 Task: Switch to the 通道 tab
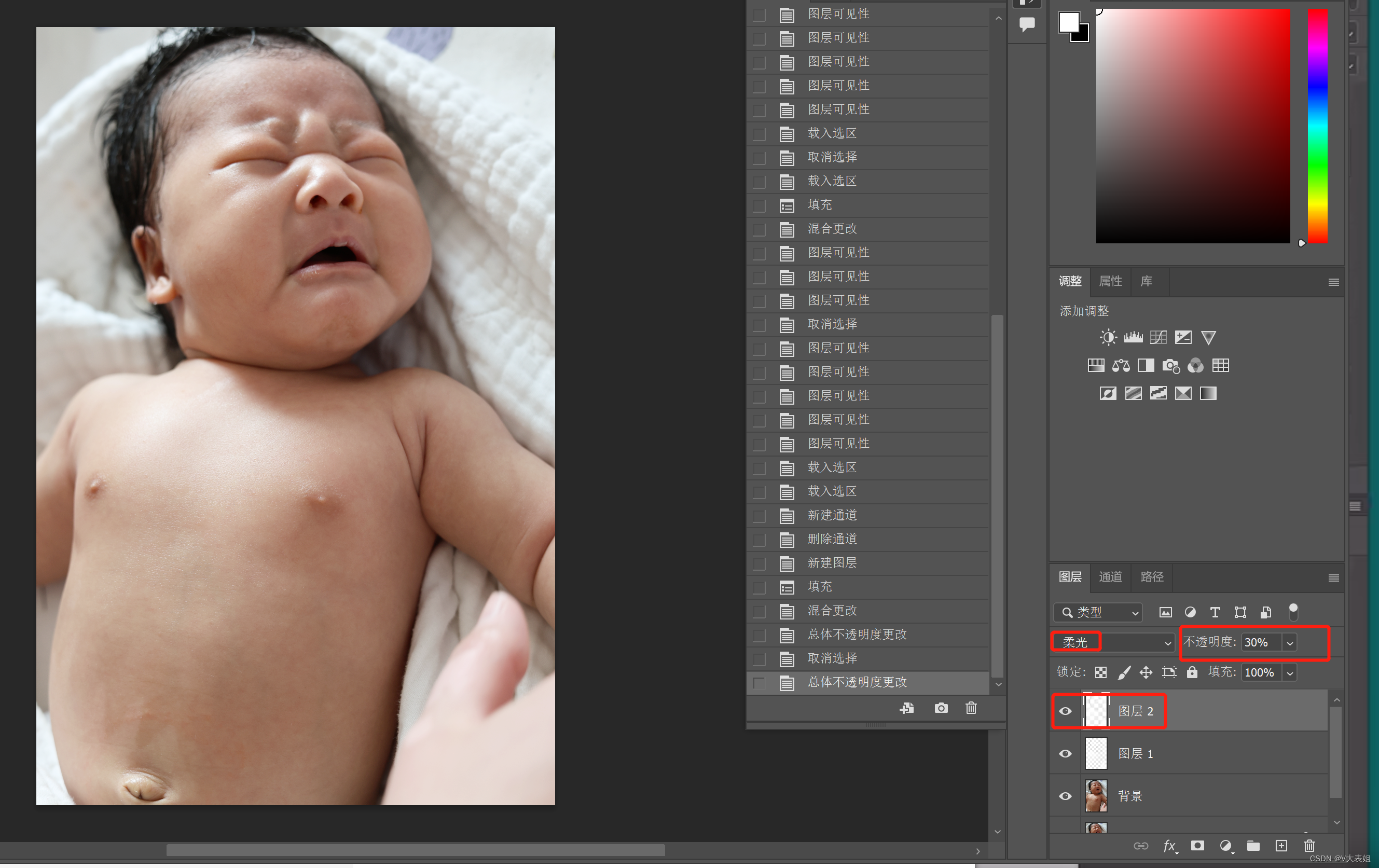pyautogui.click(x=1110, y=576)
